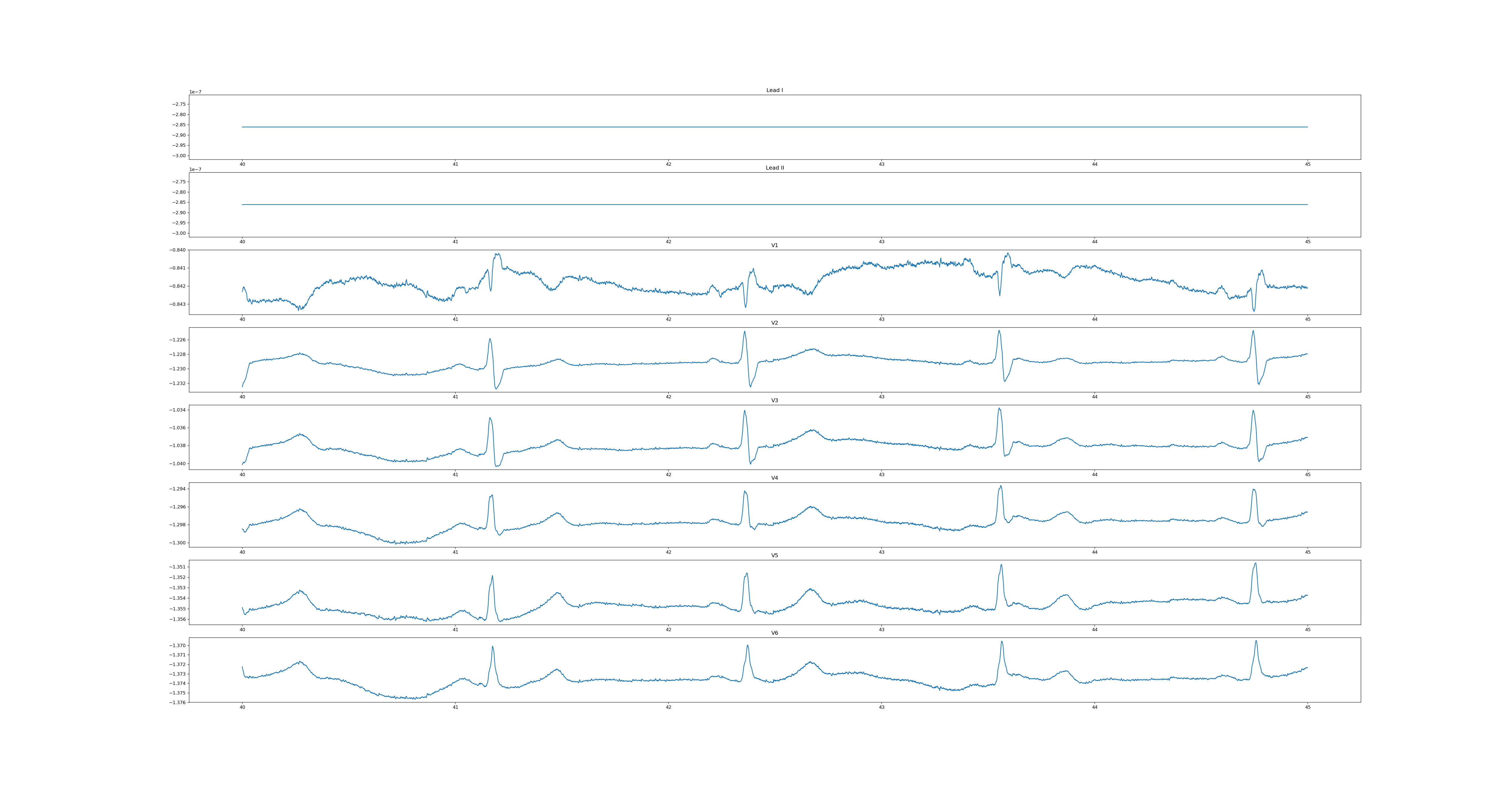Click the y-axis label -0.840 on V1 plot
Image resolution: width=1512 pixels, height=789 pixels.
click(177, 250)
